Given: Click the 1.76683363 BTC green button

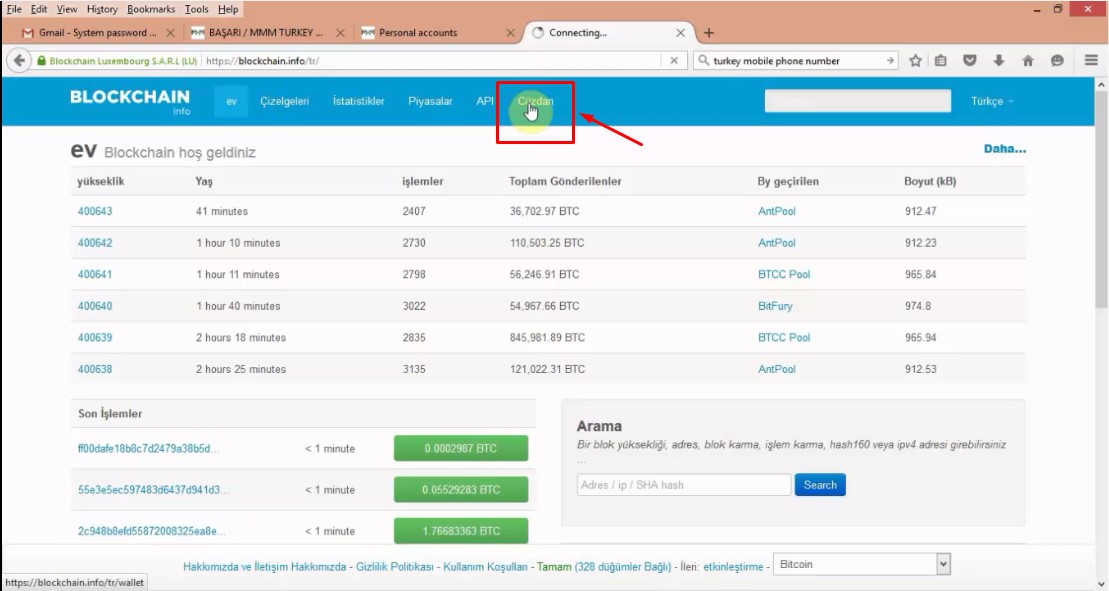Looking at the screenshot, I should click(x=460, y=531).
